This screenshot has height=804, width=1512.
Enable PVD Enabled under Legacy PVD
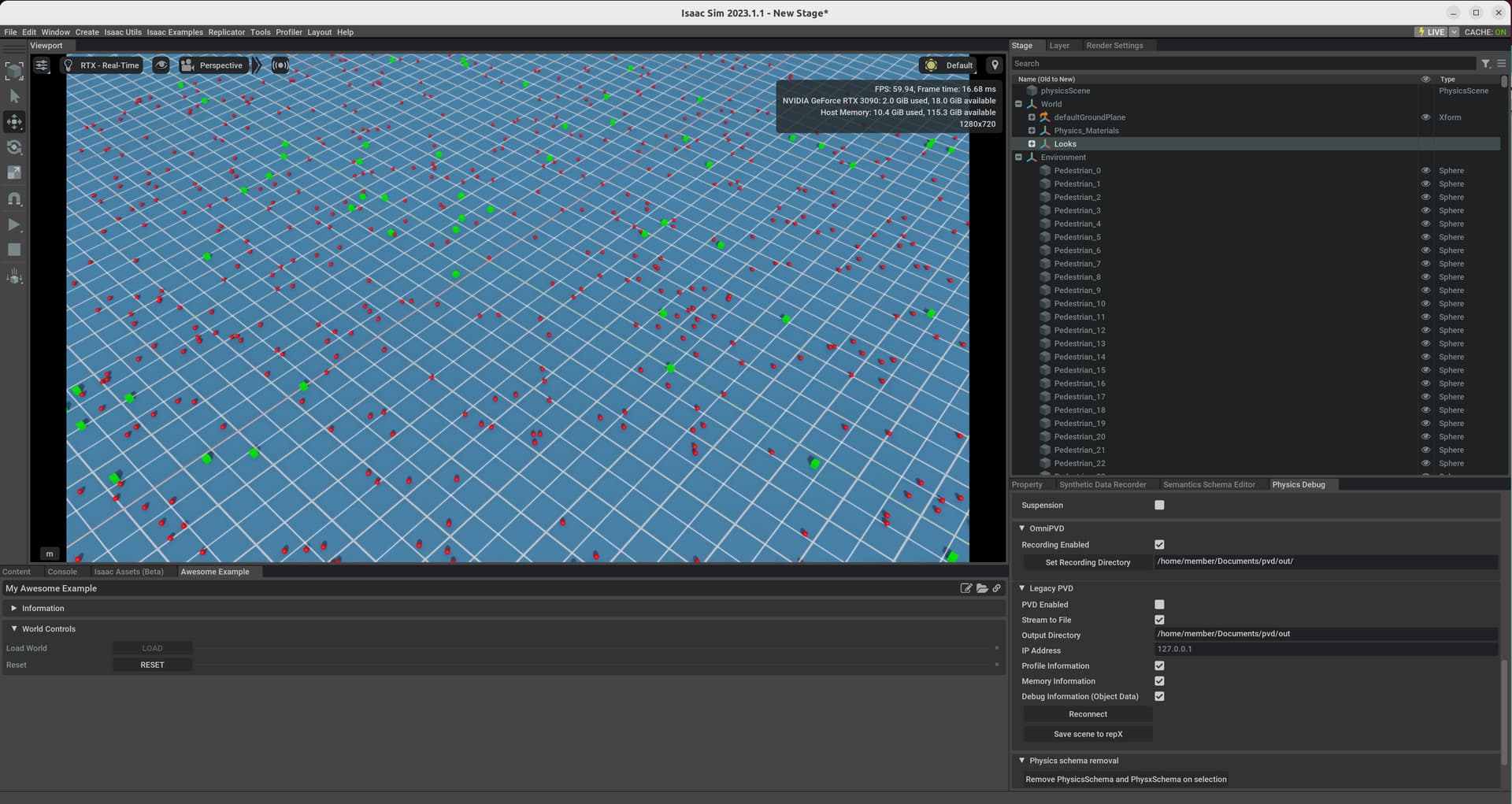click(x=1158, y=604)
